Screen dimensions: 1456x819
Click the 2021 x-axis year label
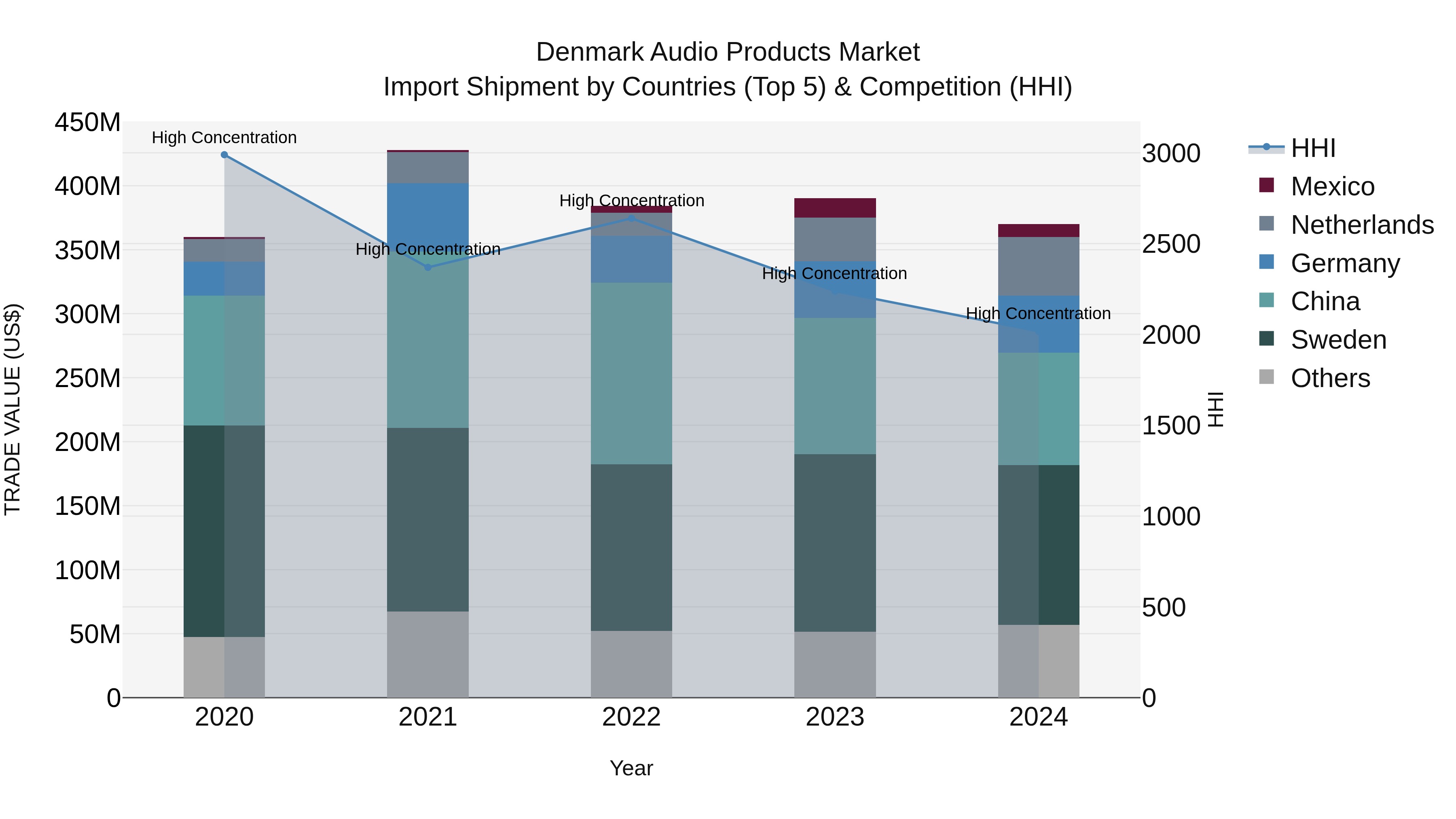(x=428, y=717)
